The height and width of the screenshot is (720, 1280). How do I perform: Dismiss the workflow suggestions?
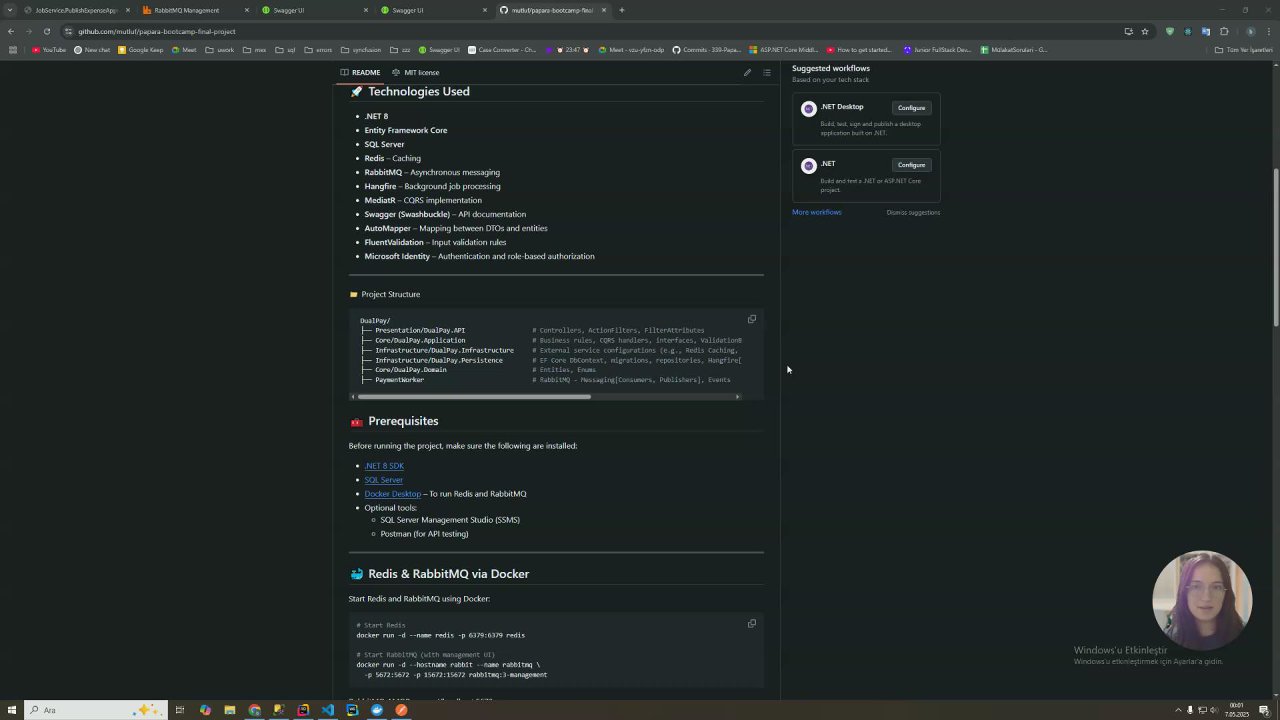pyautogui.click(x=913, y=212)
